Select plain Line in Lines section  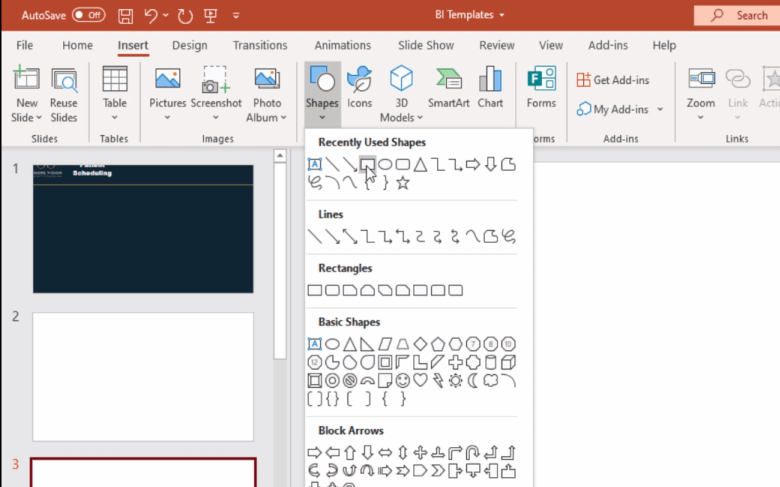[x=315, y=236]
